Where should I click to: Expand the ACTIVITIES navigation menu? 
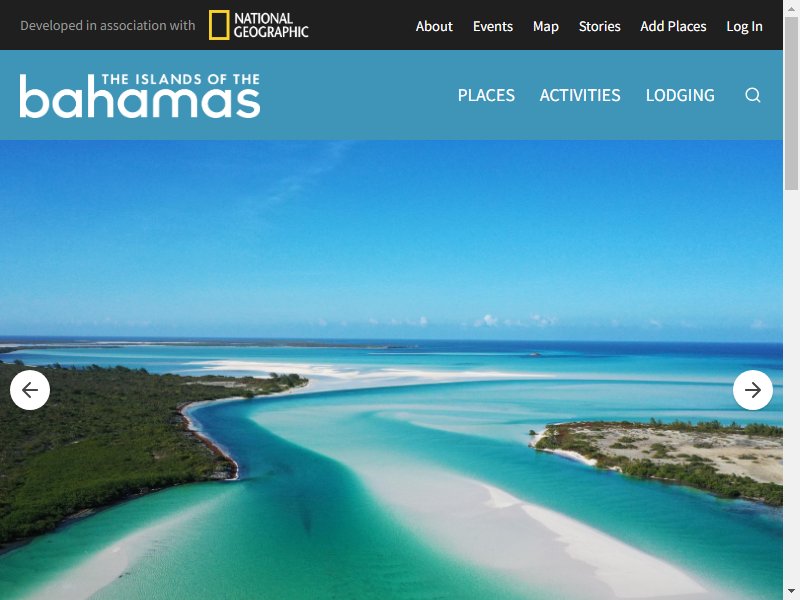pos(580,95)
